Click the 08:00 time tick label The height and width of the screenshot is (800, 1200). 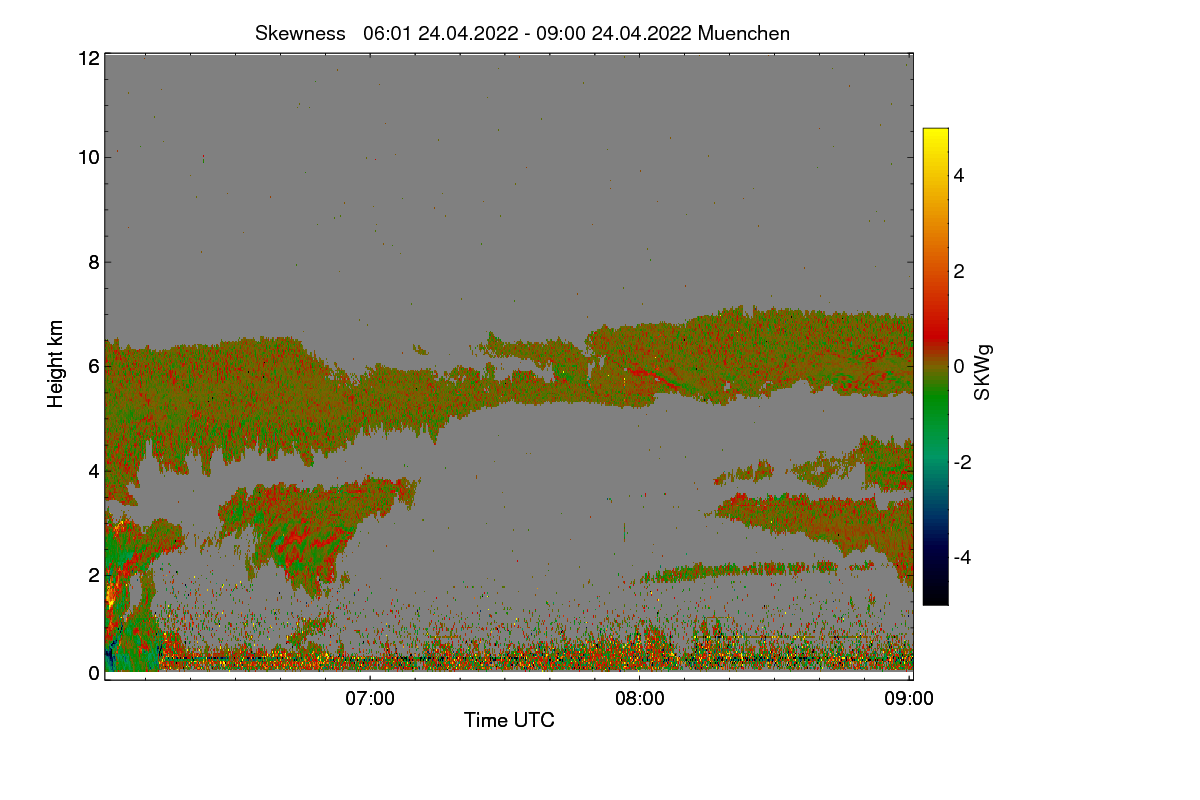point(640,699)
